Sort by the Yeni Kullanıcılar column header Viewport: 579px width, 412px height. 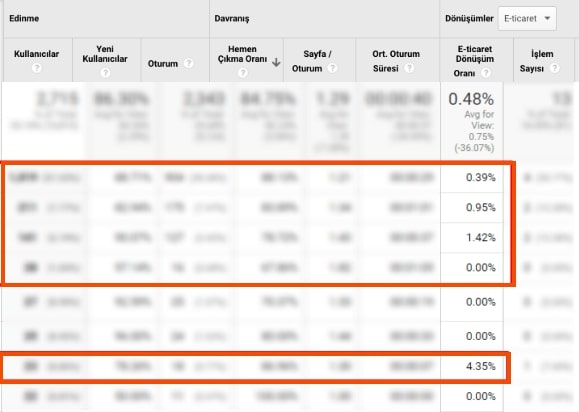105,54
